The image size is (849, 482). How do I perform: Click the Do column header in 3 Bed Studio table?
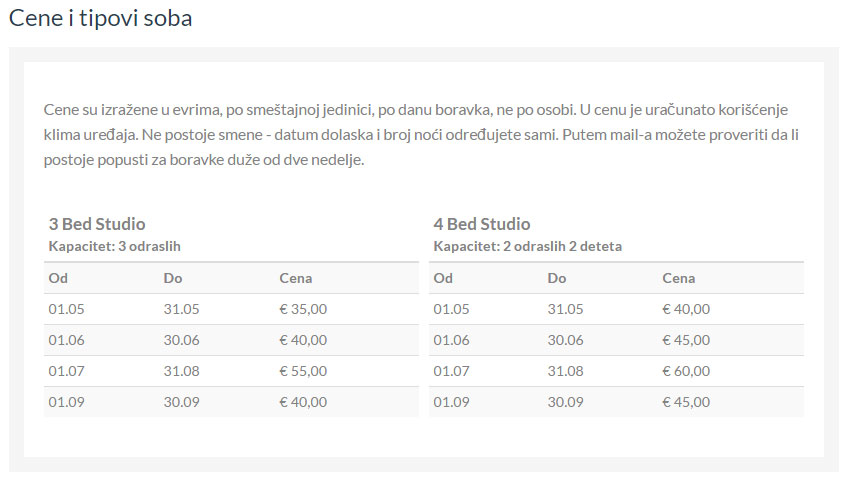[x=173, y=278]
